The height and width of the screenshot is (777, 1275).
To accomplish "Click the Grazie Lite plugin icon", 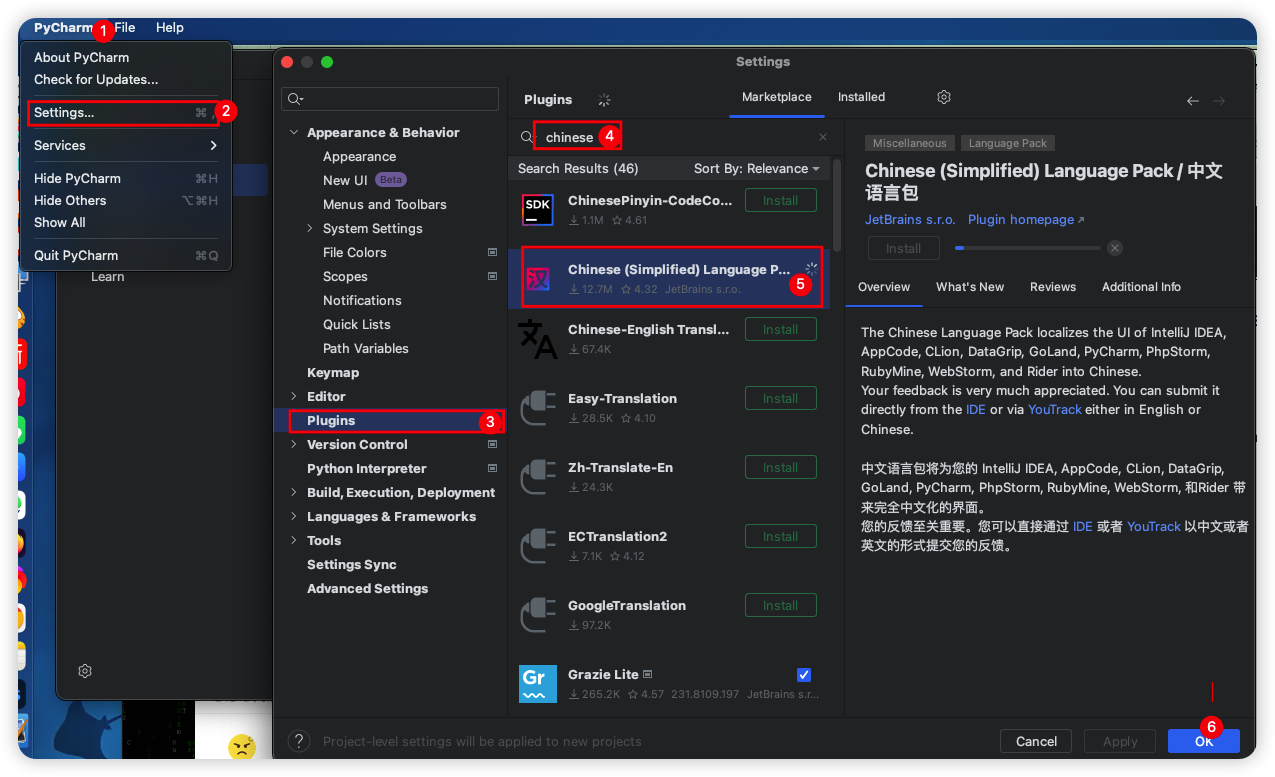I will [x=537, y=683].
